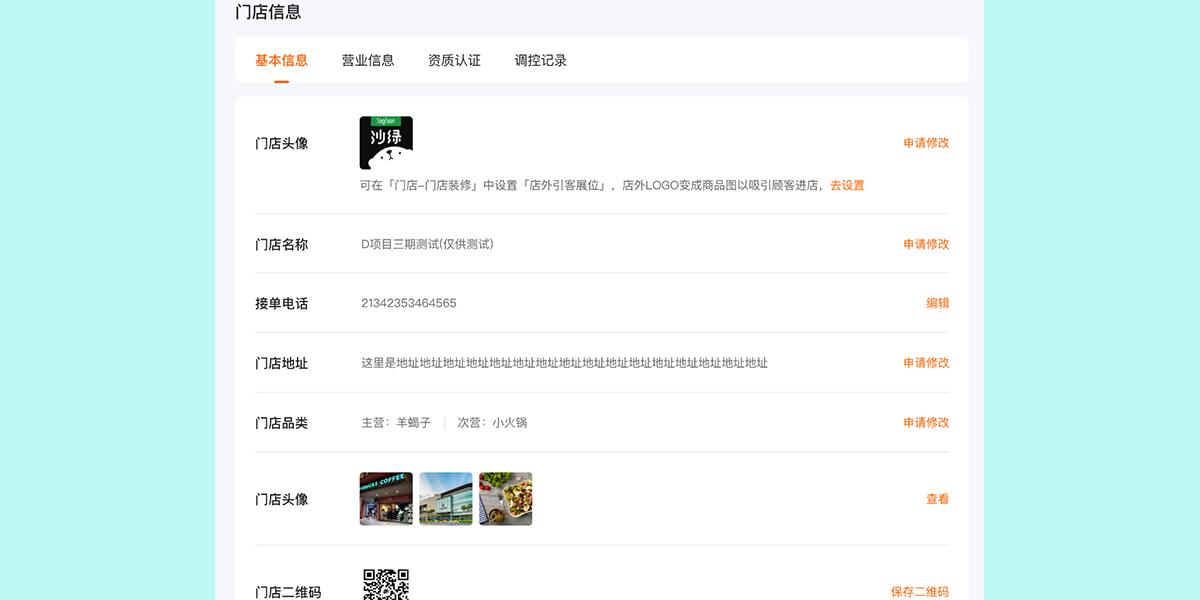Open the salad dish photo thumbnail
Viewport: 1200px width, 600px height.
pyautogui.click(x=506, y=499)
